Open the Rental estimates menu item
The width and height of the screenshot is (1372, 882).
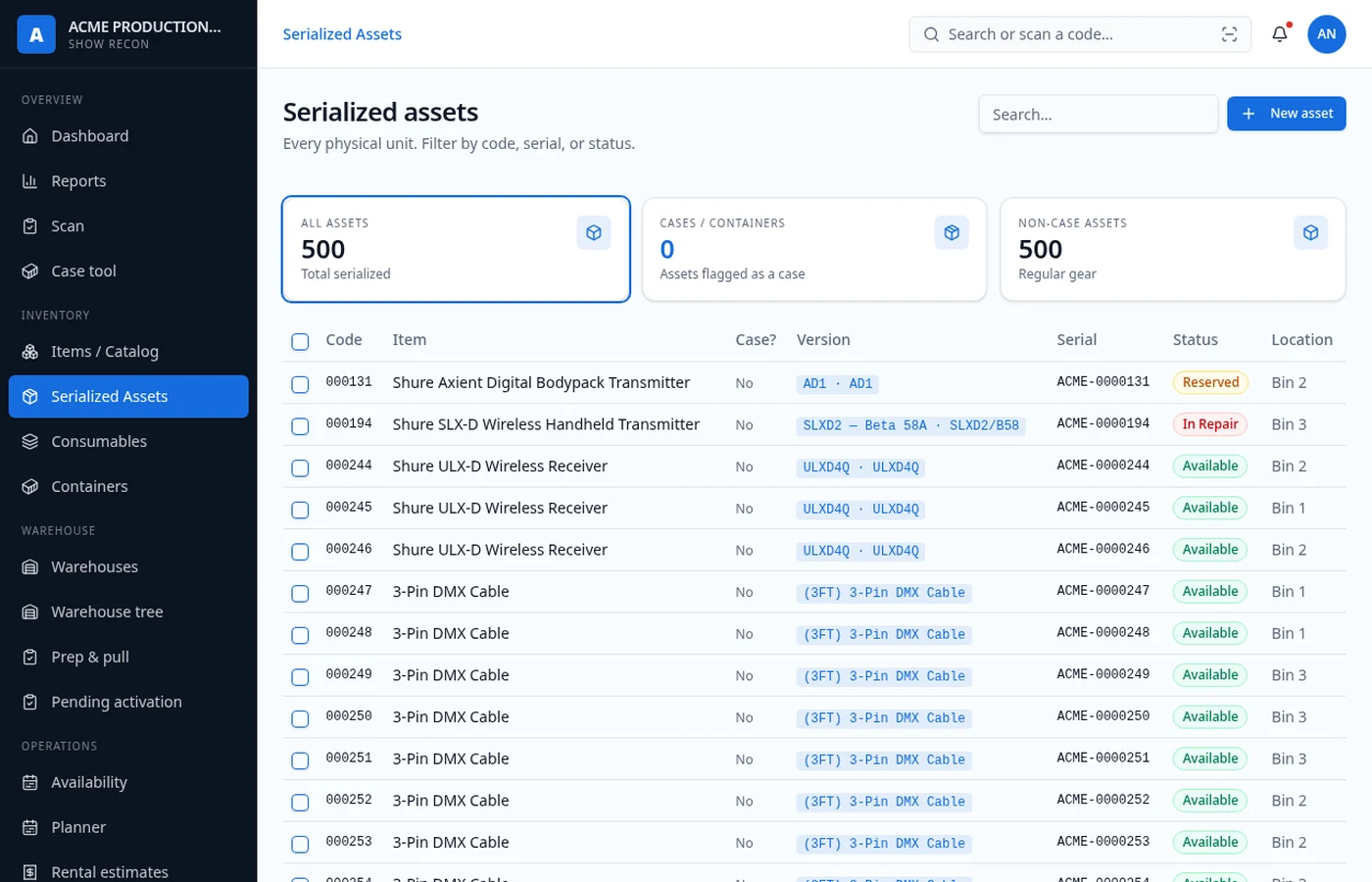coord(128,871)
